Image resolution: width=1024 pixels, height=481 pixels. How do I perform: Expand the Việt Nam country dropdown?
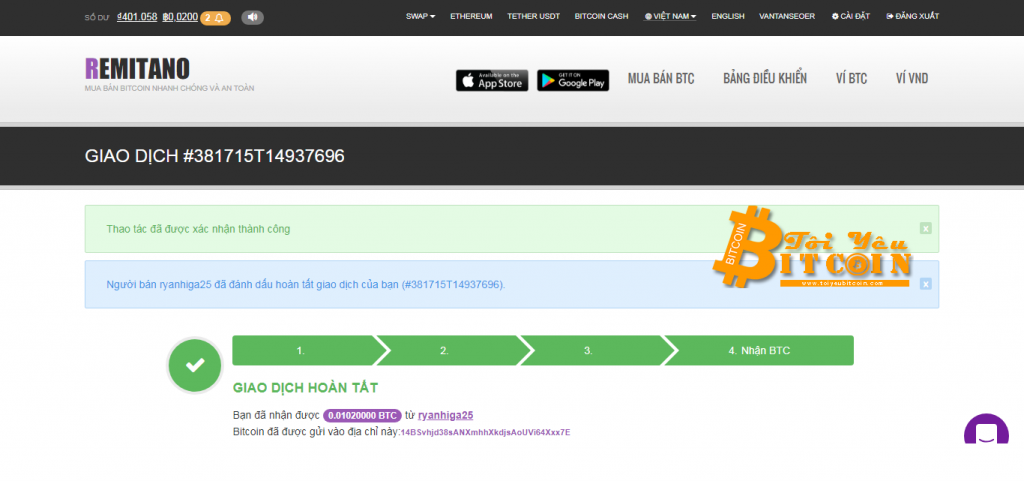(671, 17)
